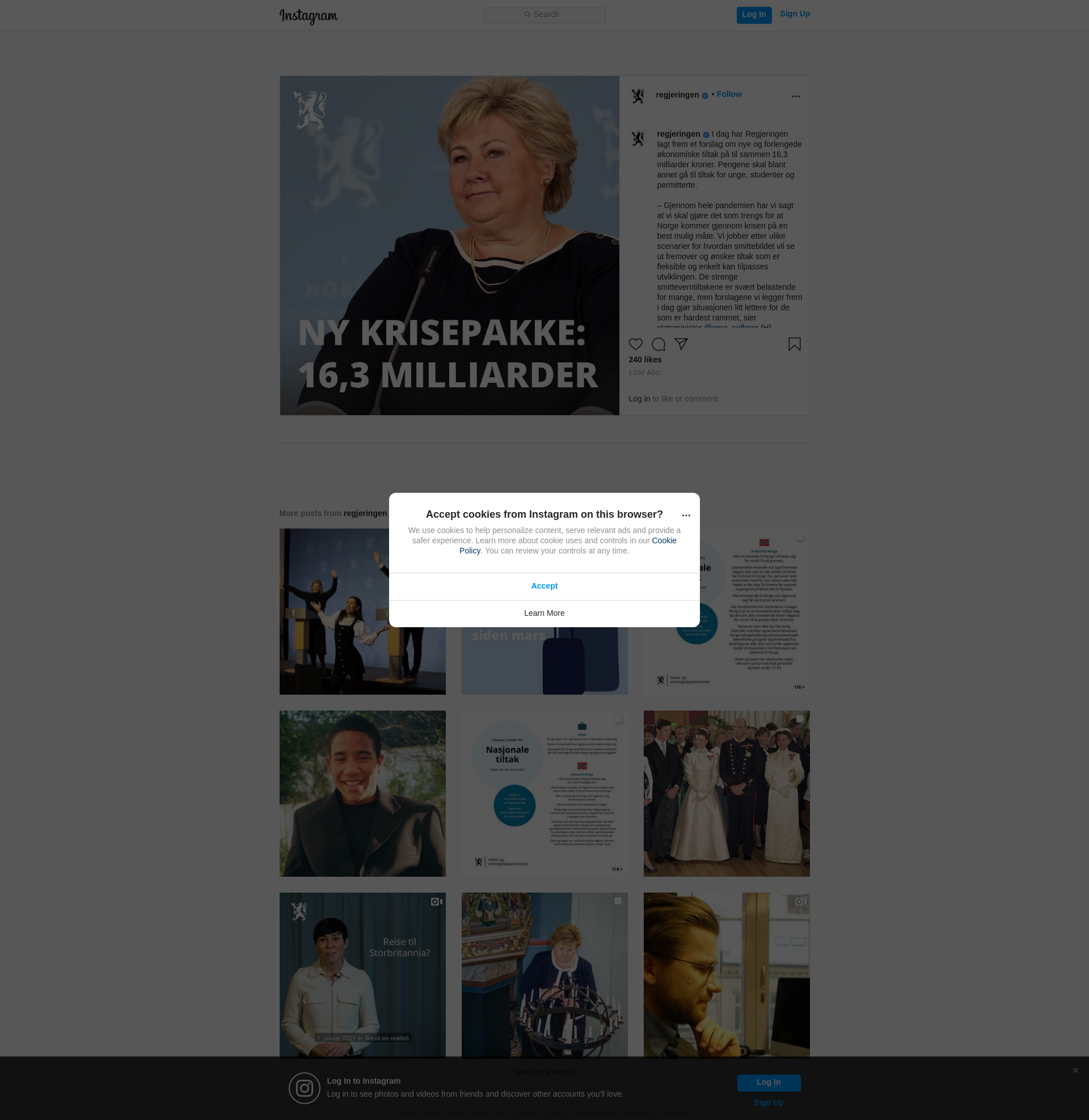Viewport: 1089px width, 1120px height.
Task: Click Log in to like or comment link
Action: point(639,399)
